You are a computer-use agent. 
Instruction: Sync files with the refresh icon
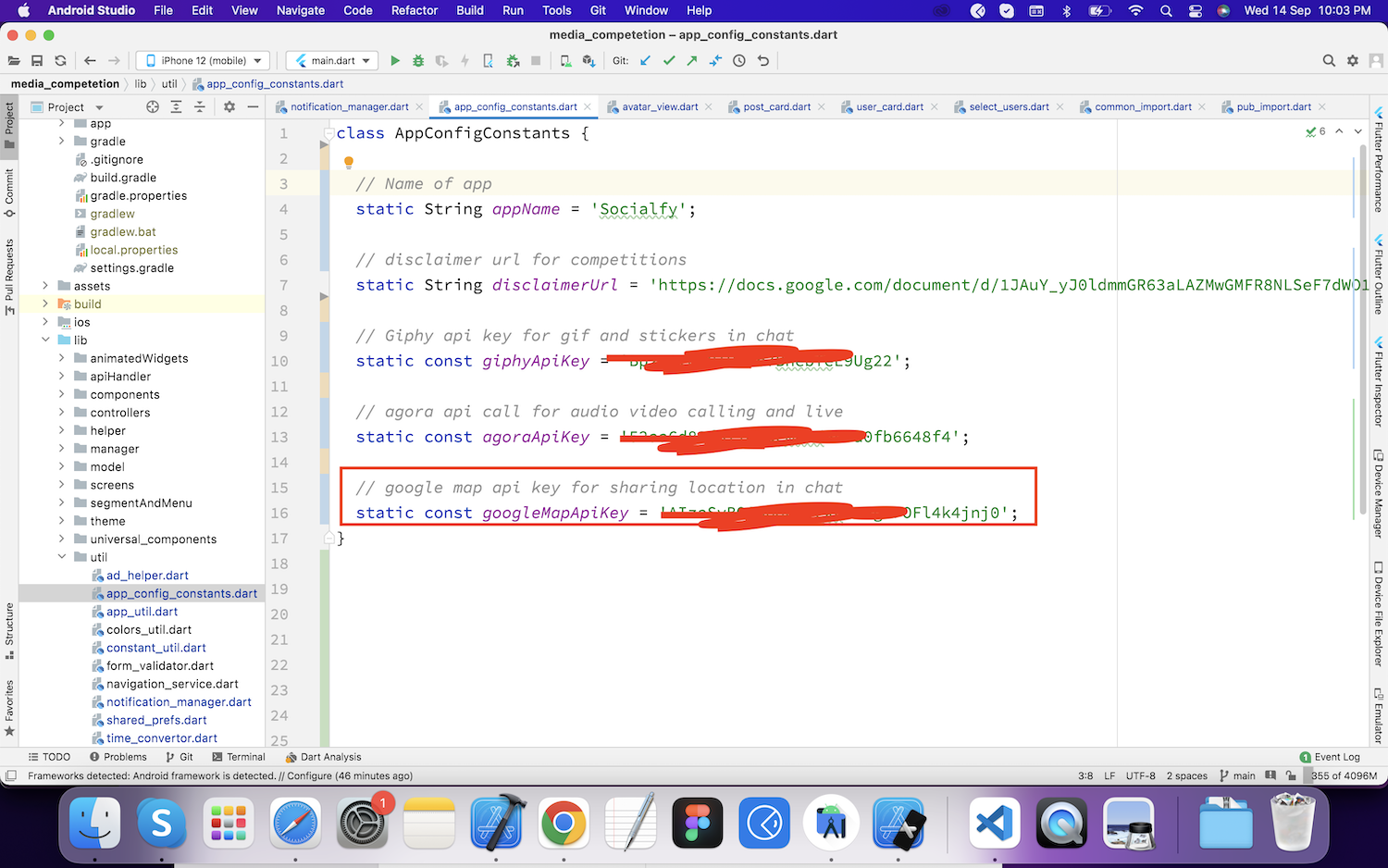(60, 61)
